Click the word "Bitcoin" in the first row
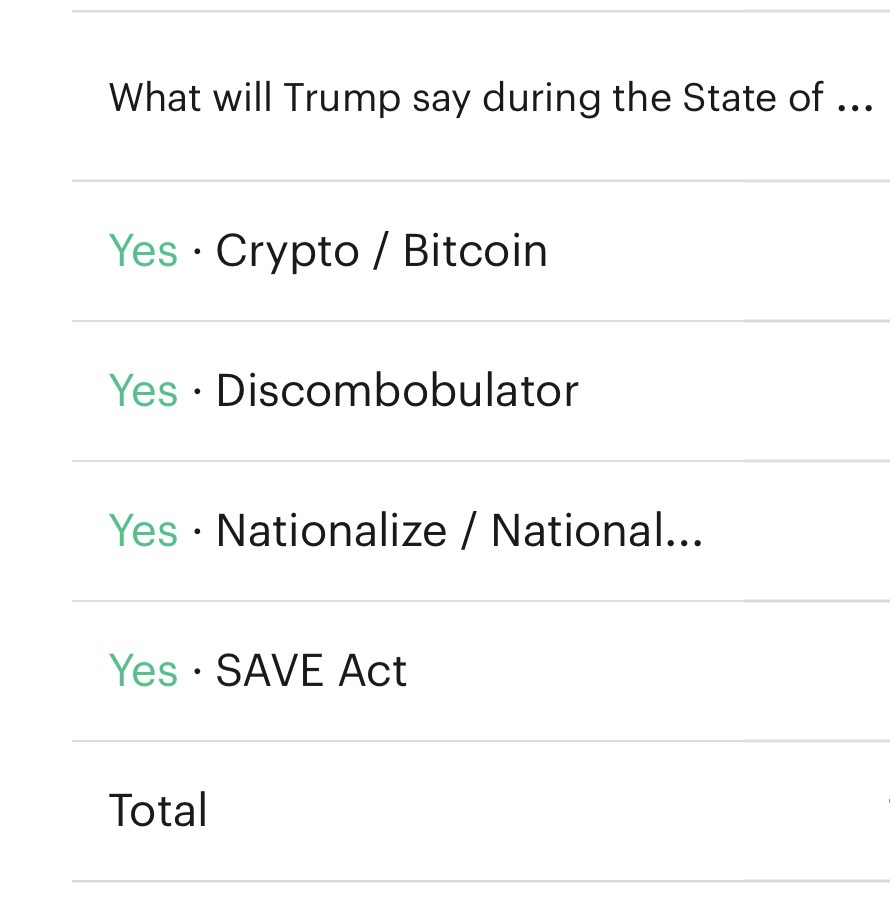This screenshot has height=910, width=890. click(475, 251)
